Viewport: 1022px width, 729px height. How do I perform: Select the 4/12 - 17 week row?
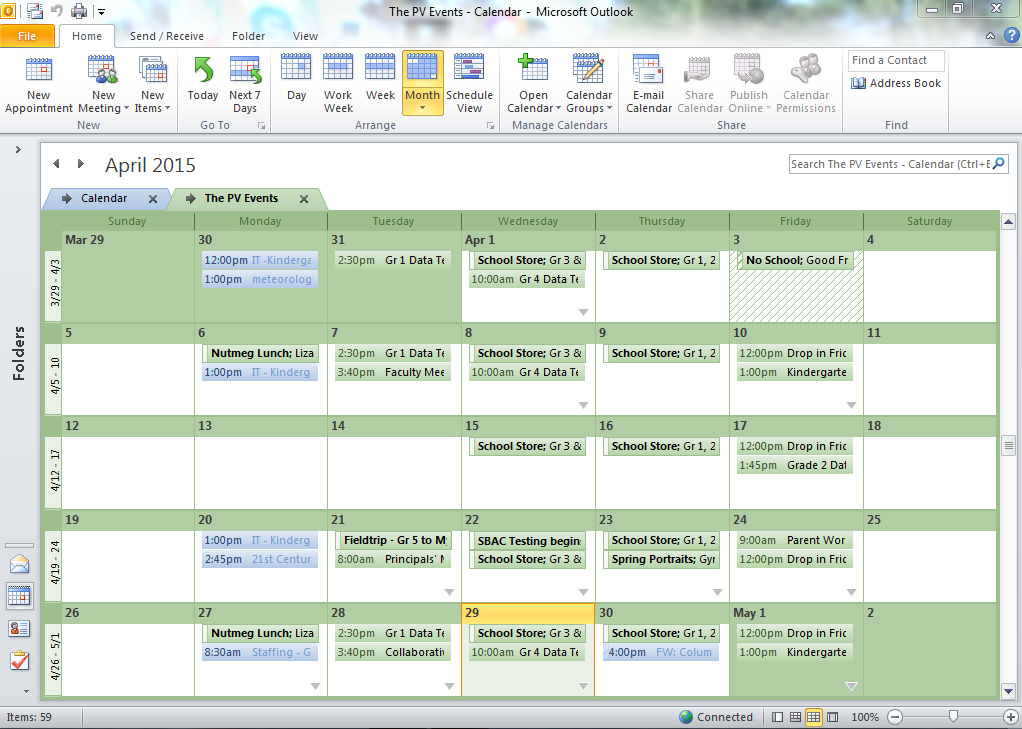click(53, 472)
